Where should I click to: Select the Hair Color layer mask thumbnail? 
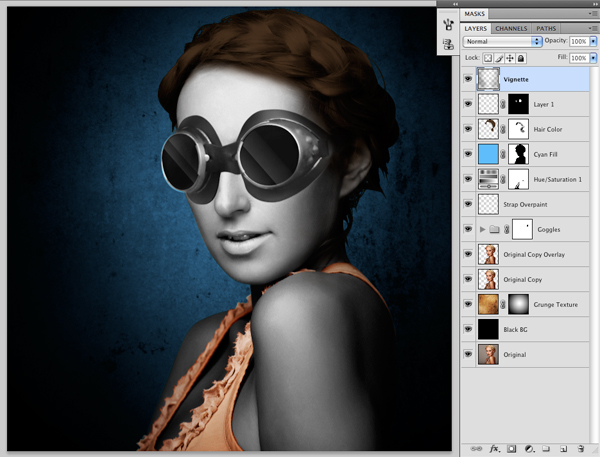tap(518, 129)
